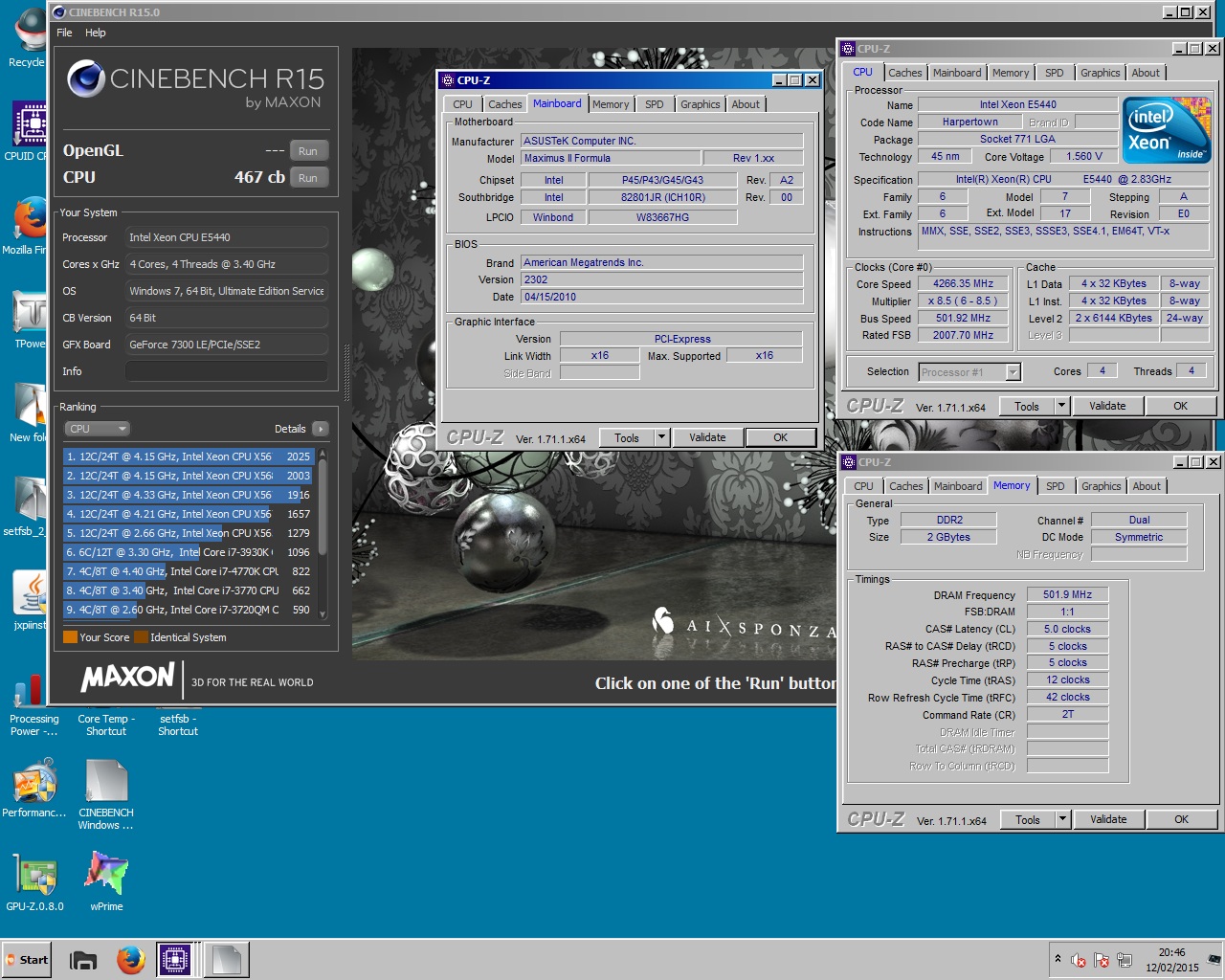Click the muted volume tray icon
1225x980 pixels.
pos(1079,960)
